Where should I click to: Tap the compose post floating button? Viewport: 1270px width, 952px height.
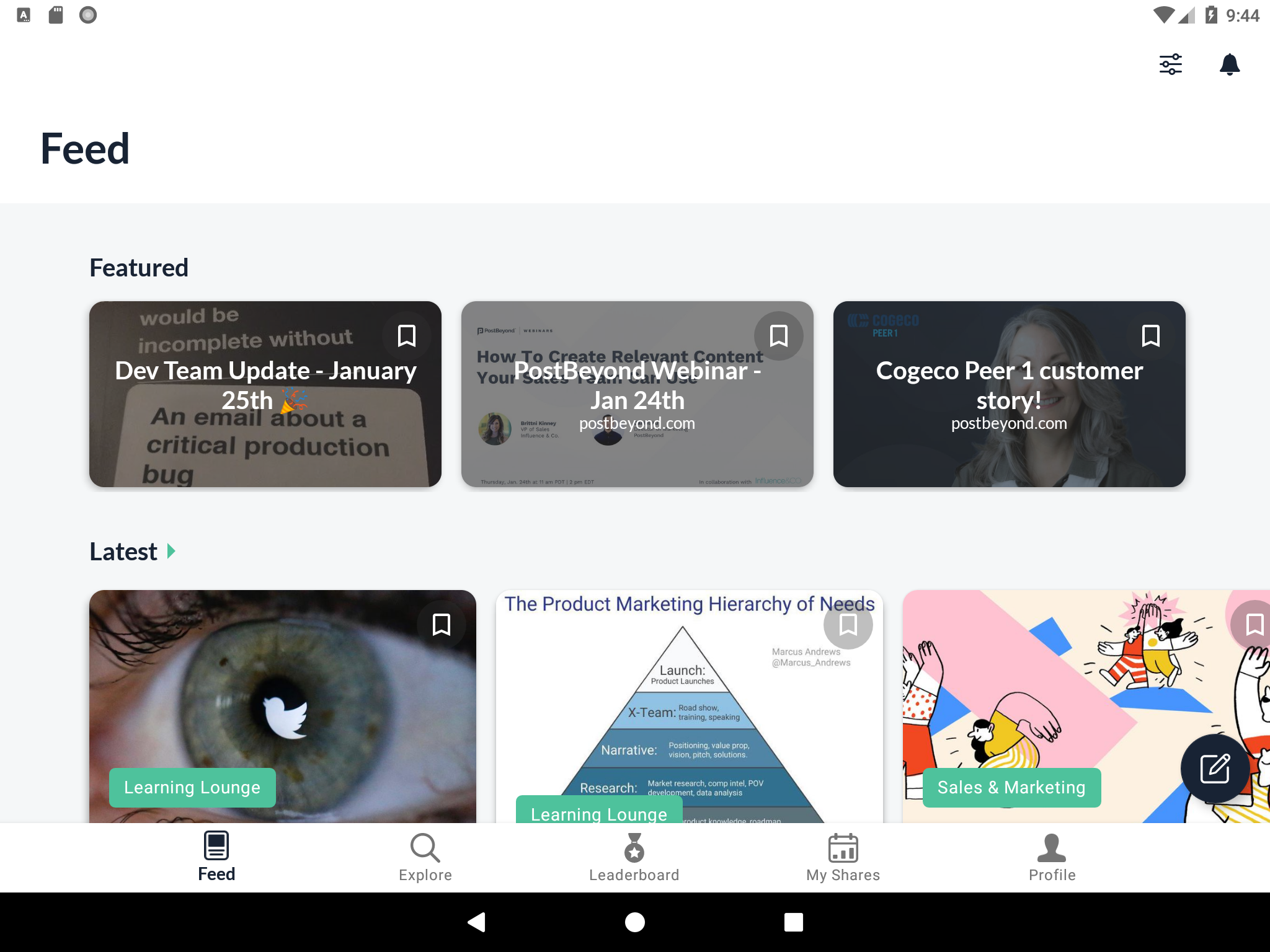(x=1215, y=769)
